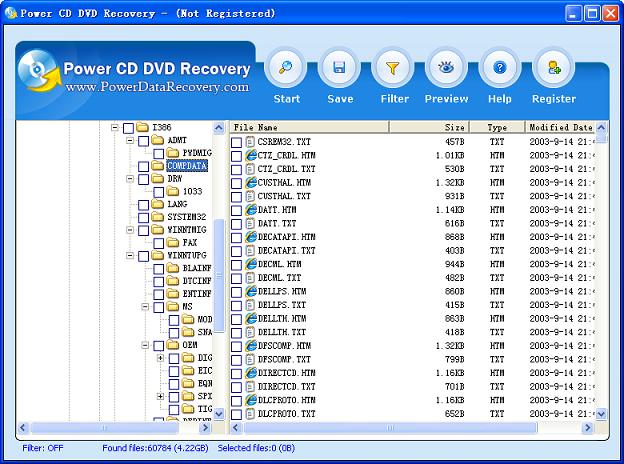Collapse the DRW tree node
This screenshot has height=464, width=624.
(130, 178)
